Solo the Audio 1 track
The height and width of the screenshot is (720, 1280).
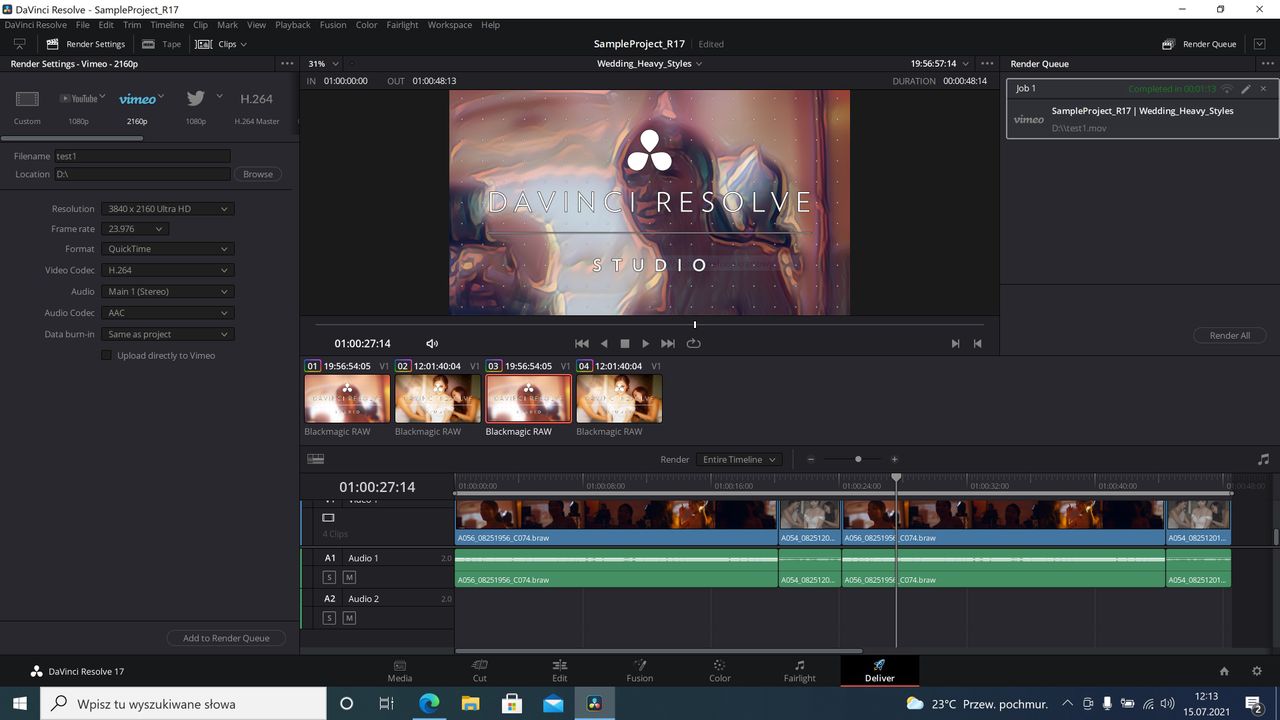pos(329,577)
